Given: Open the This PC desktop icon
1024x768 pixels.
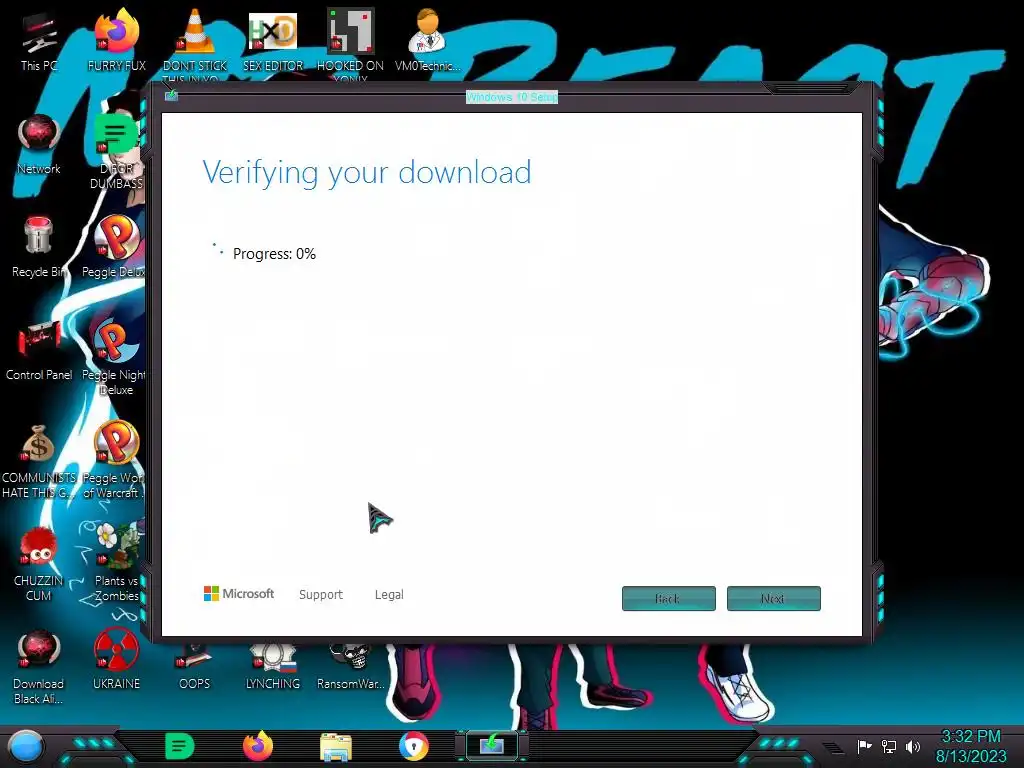Looking at the screenshot, I should point(39,42).
